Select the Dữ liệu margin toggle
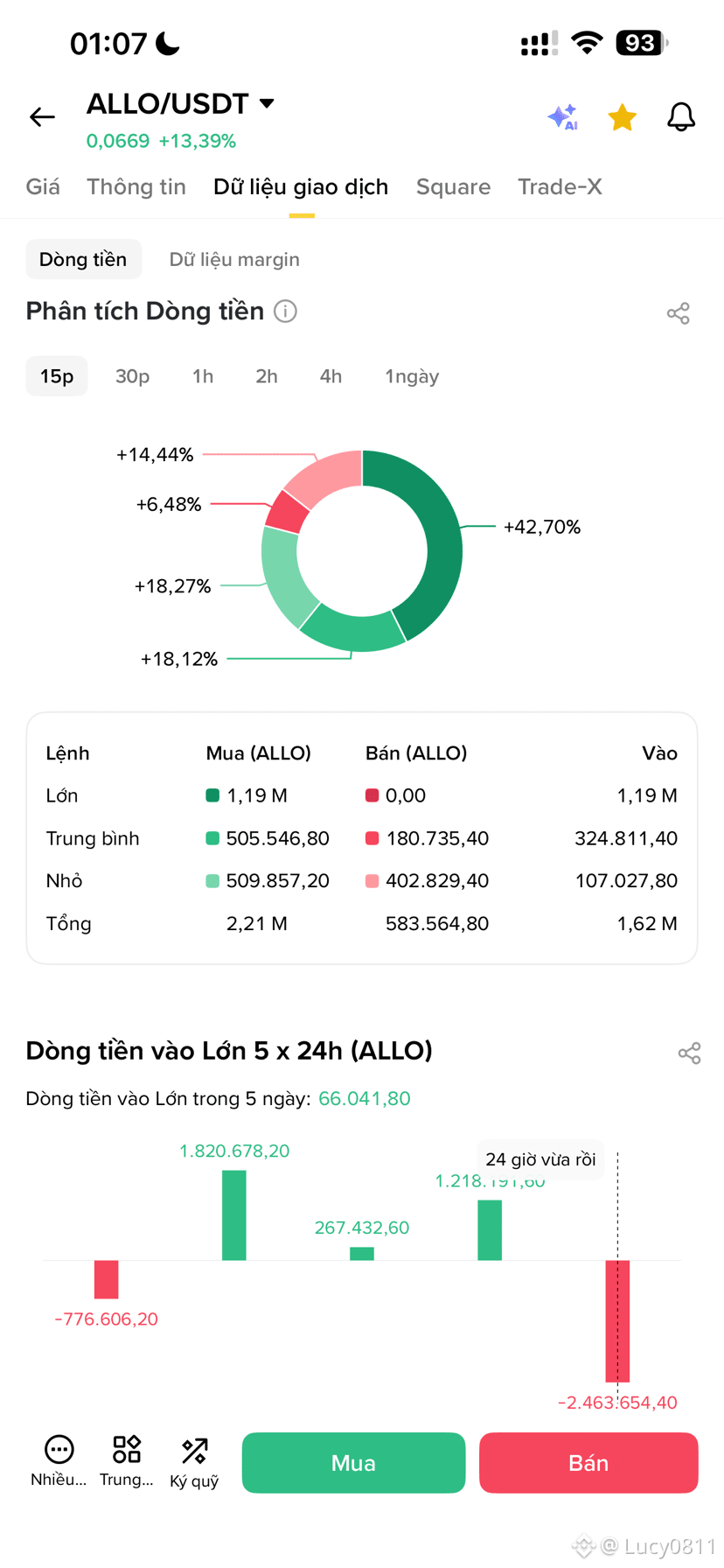The width and height of the screenshot is (724, 1568). tap(234, 259)
